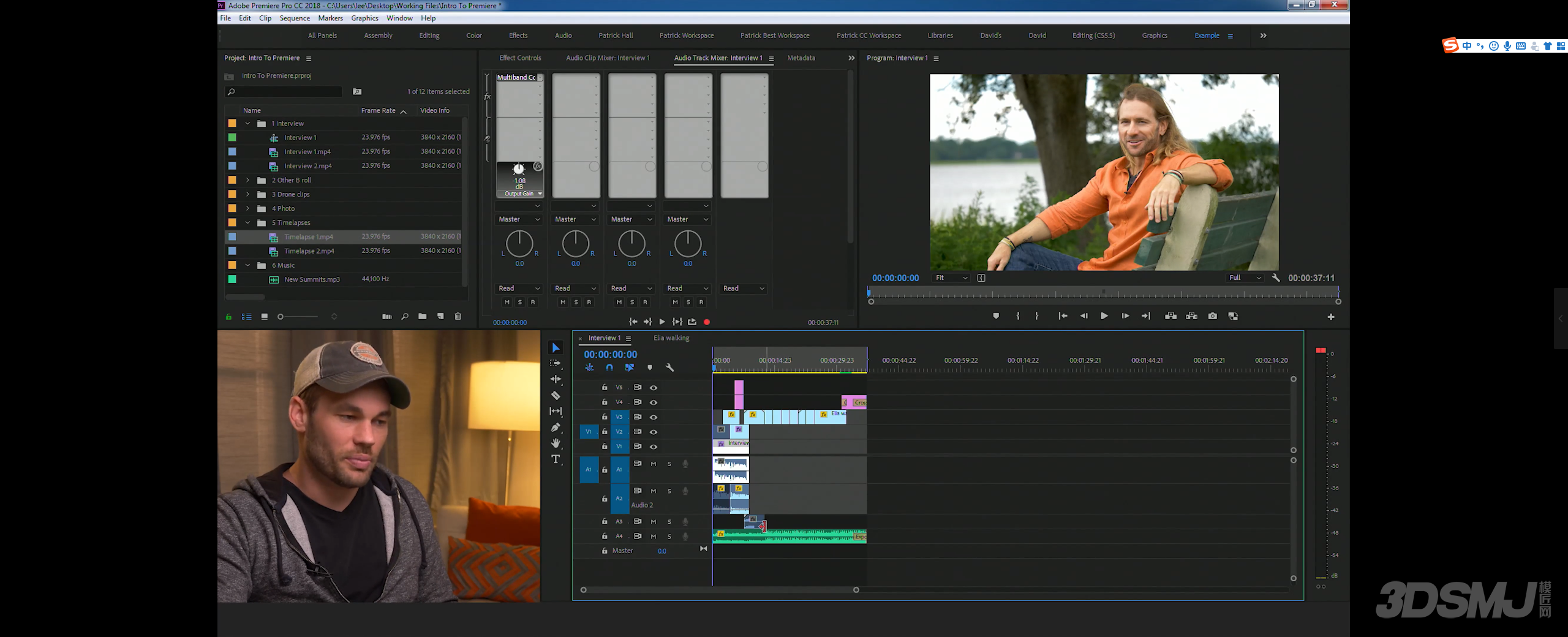Screen dimensions: 1568x637
Task: Open Program monitor settings wrench
Action: click(1275, 277)
